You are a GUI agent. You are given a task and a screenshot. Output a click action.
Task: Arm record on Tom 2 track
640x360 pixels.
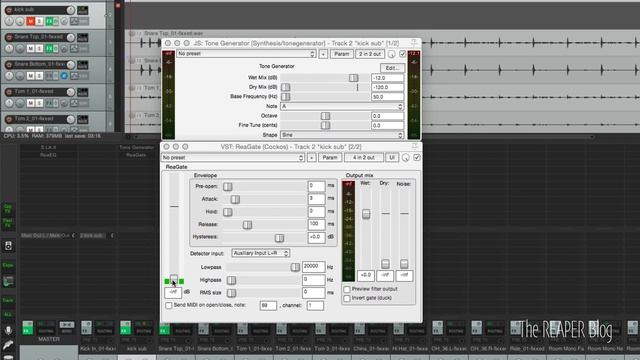pyautogui.click(x=9, y=119)
